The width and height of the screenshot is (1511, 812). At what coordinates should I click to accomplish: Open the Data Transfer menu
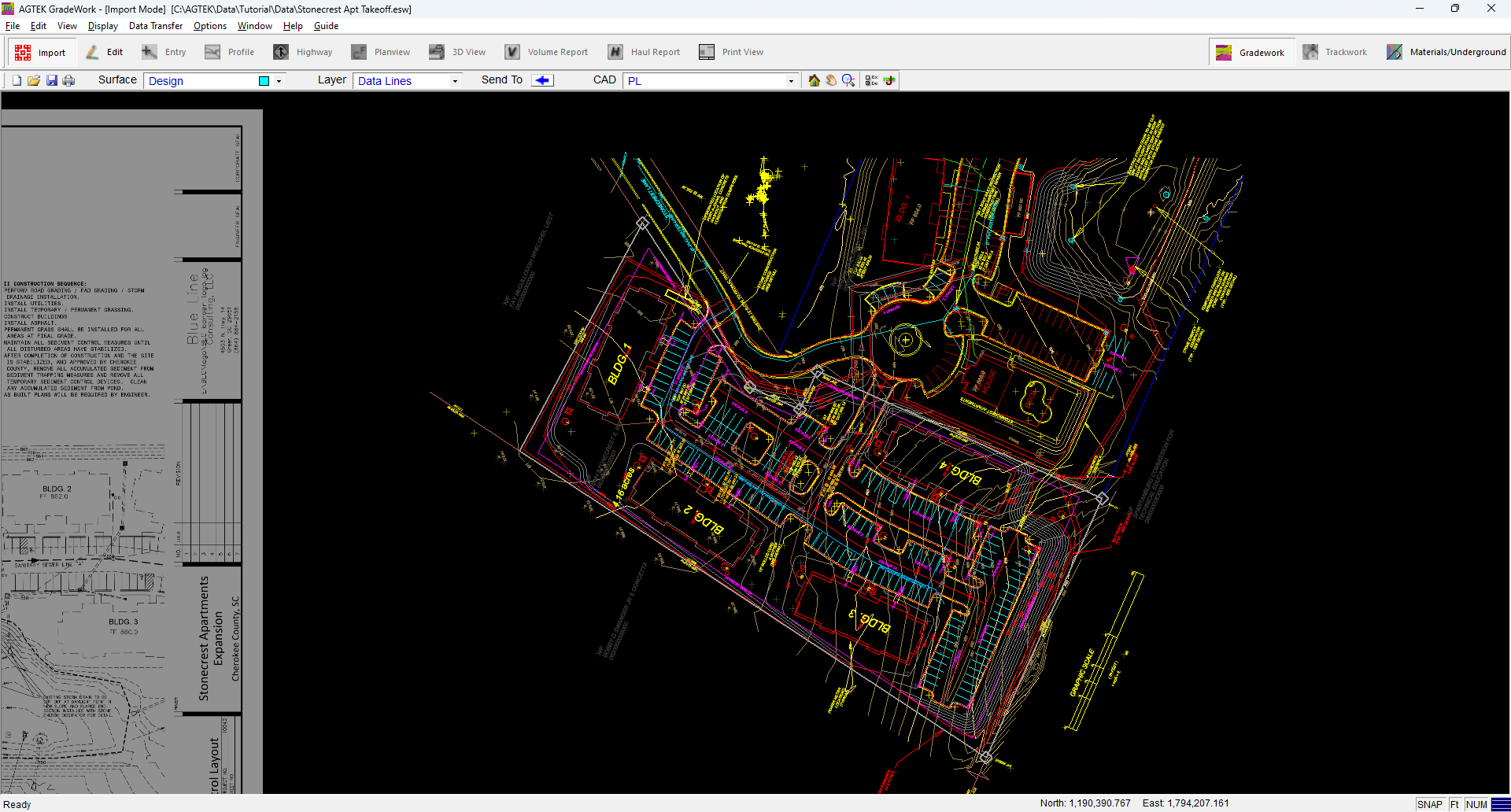[x=155, y=25]
